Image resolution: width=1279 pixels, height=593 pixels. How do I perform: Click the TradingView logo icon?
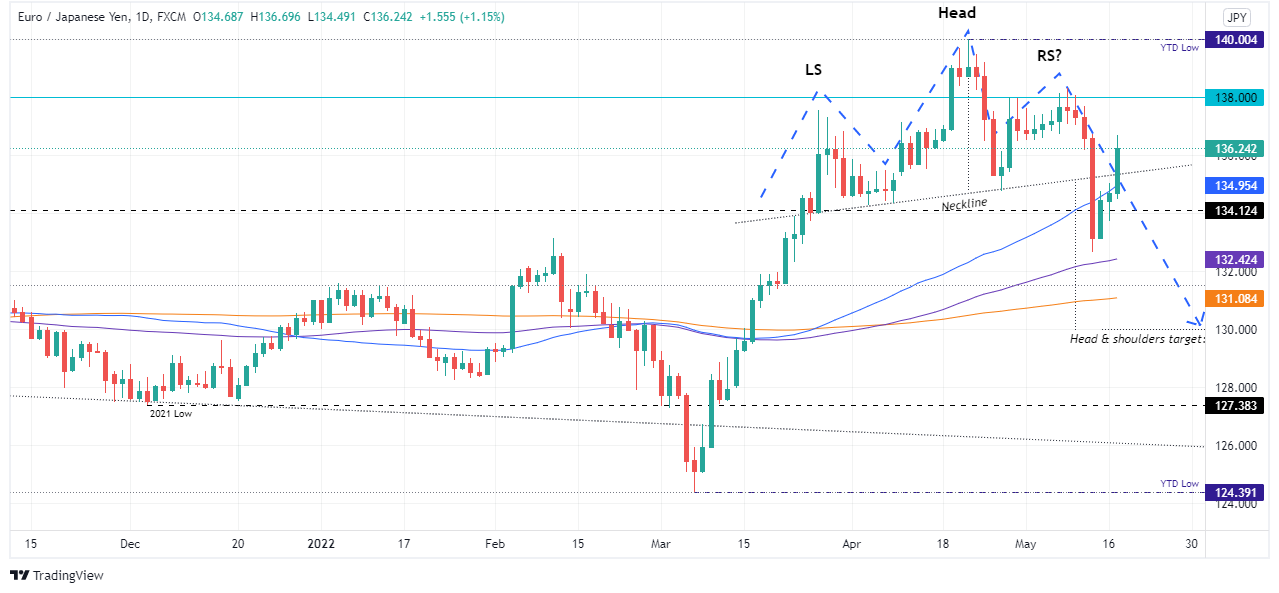click(x=19, y=576)
